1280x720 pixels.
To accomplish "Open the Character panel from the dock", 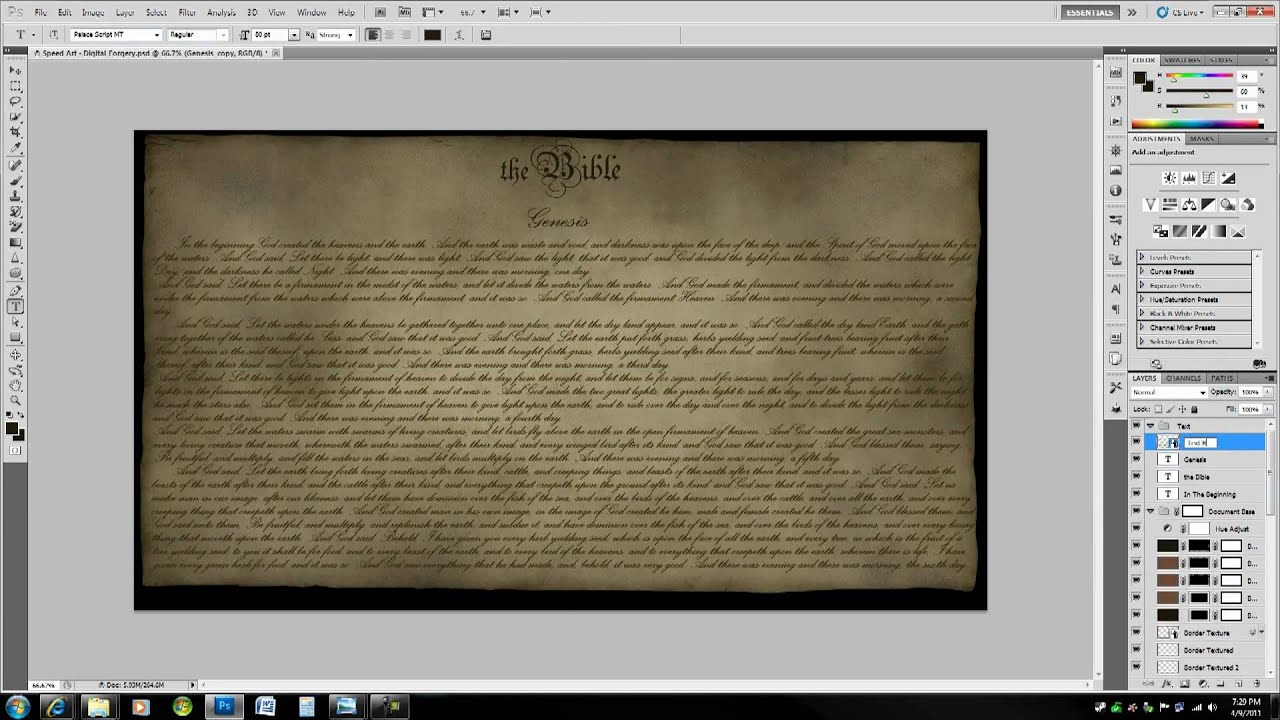I will pos(1116,290).
